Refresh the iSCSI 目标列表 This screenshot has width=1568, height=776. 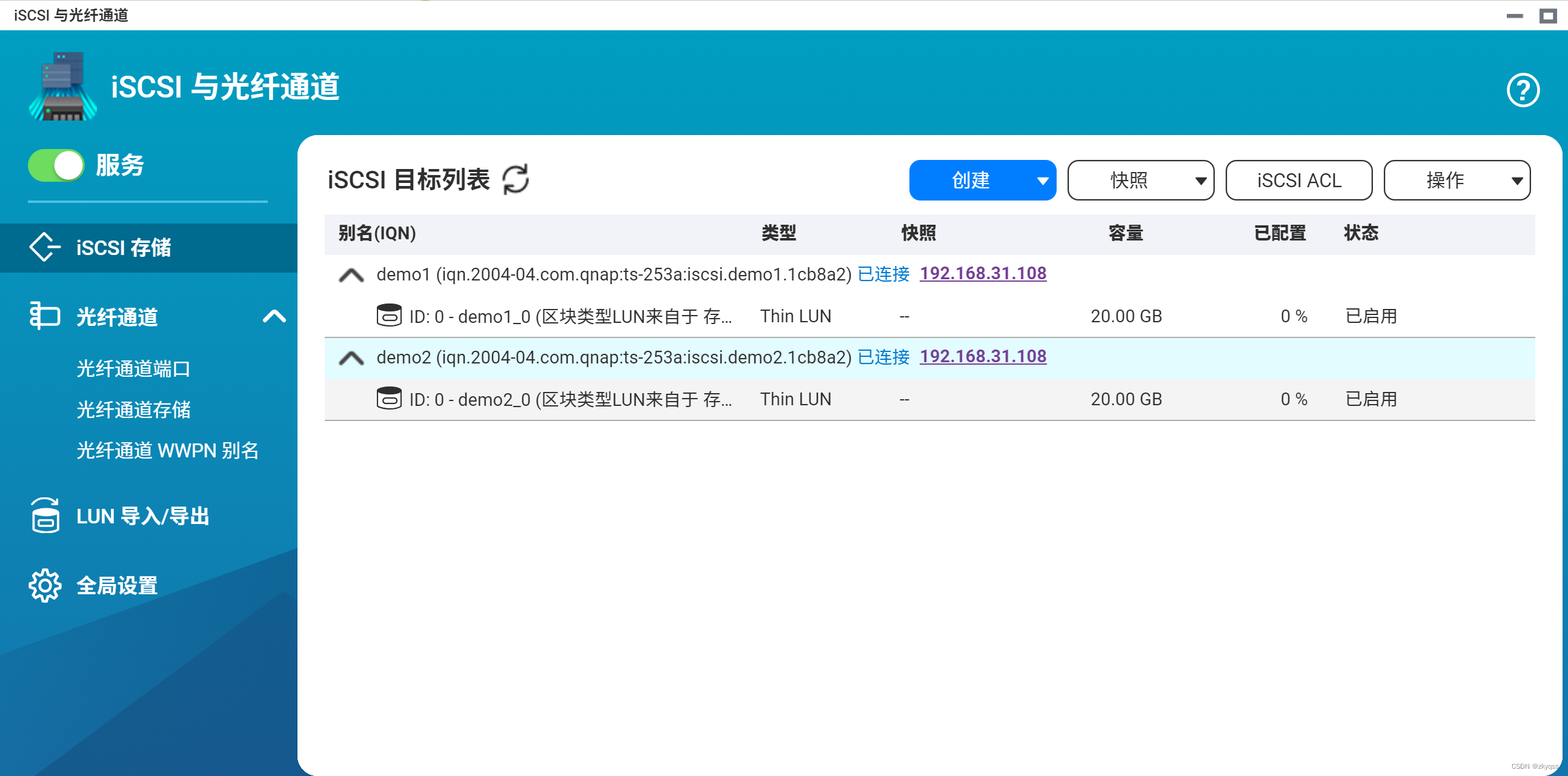click(514, 179)
